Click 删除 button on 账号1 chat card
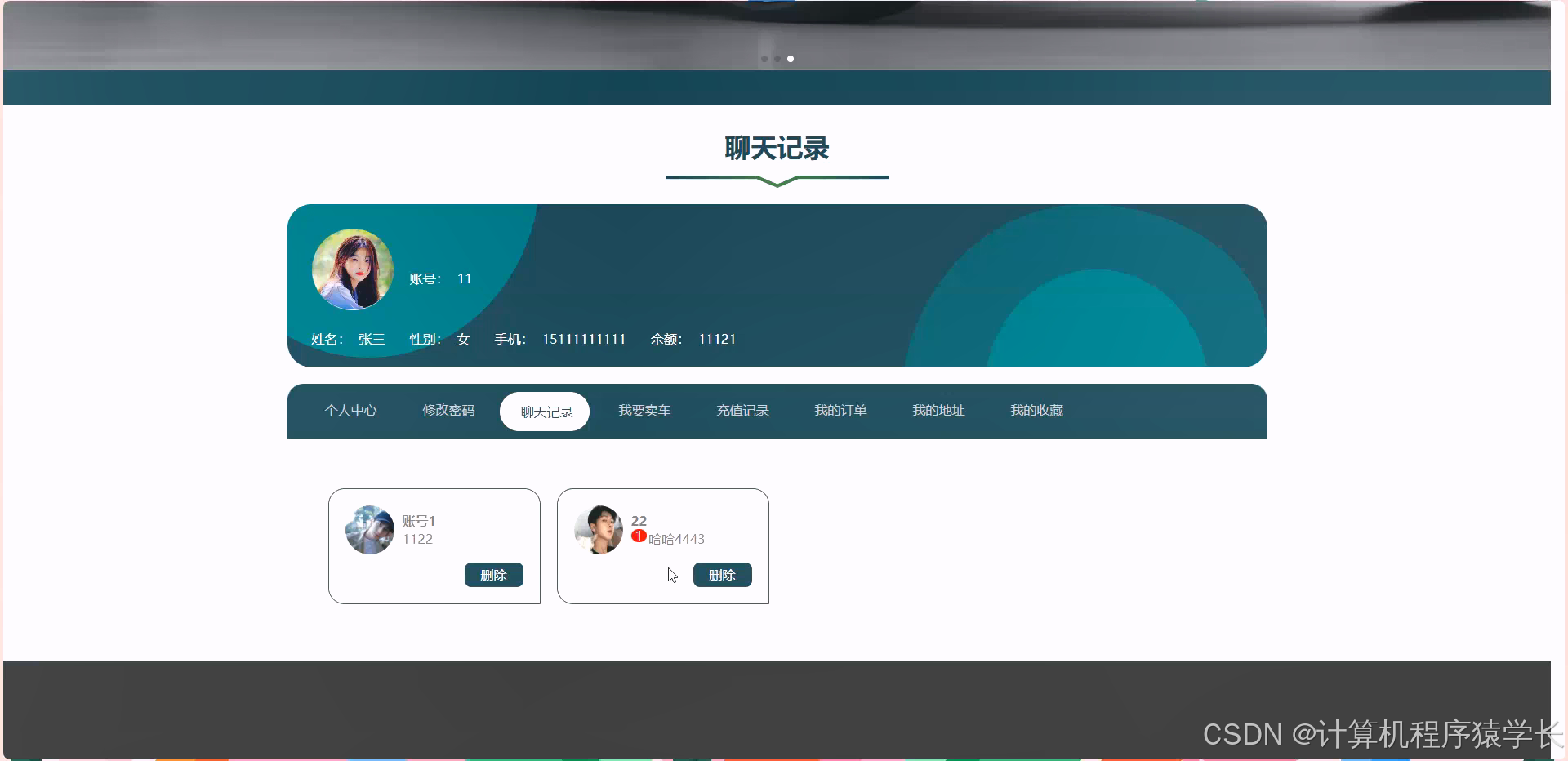 (x=493, y=575)
